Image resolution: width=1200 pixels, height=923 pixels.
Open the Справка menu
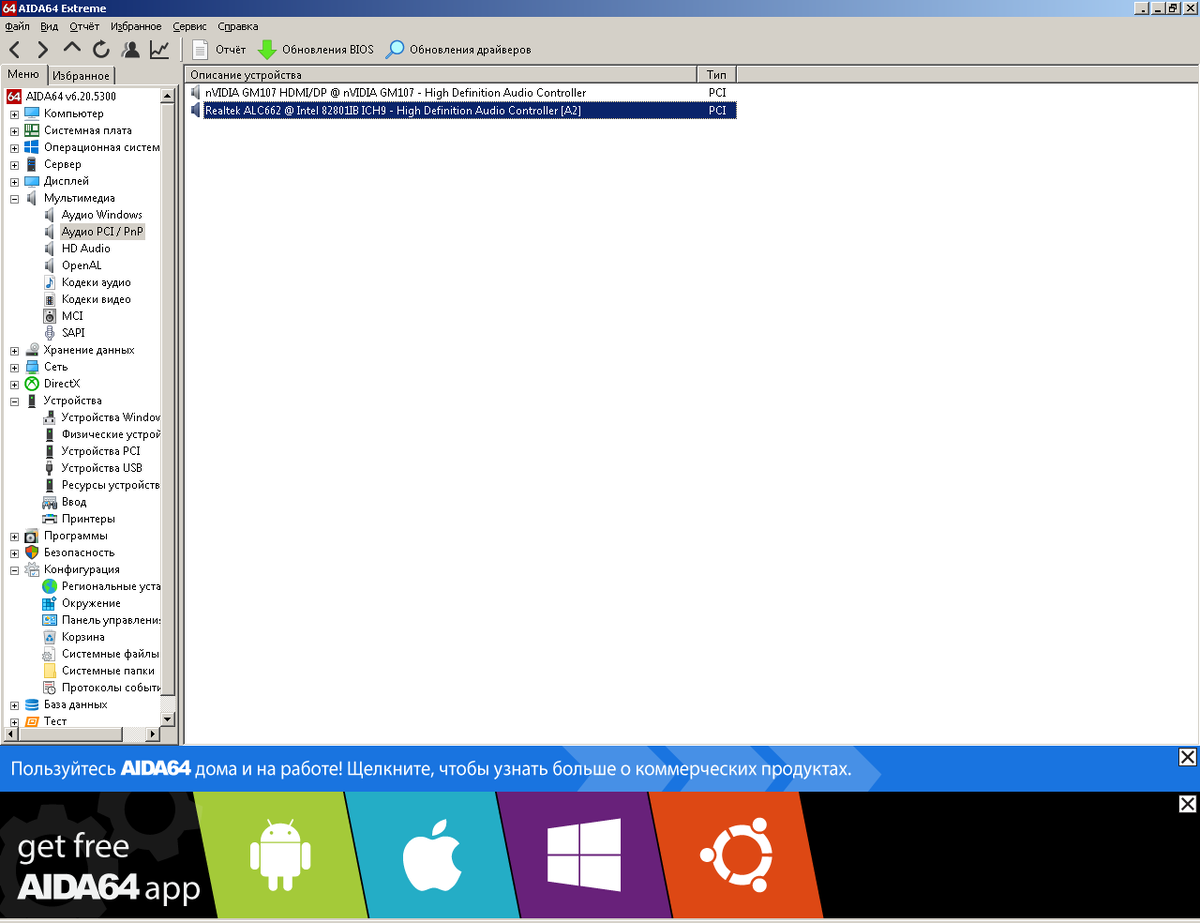237,26
